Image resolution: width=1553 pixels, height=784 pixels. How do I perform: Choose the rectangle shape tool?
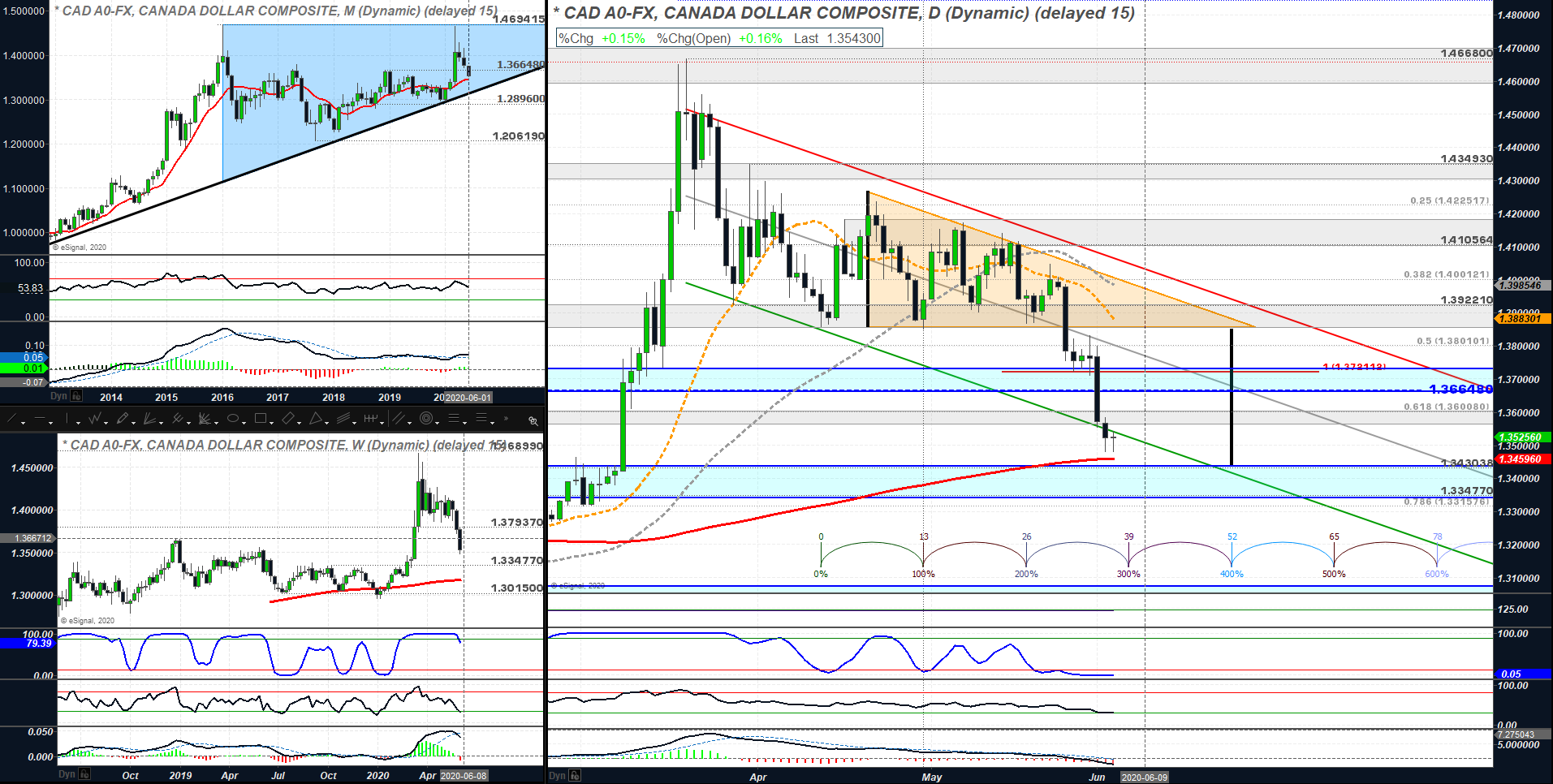(261, 419)
